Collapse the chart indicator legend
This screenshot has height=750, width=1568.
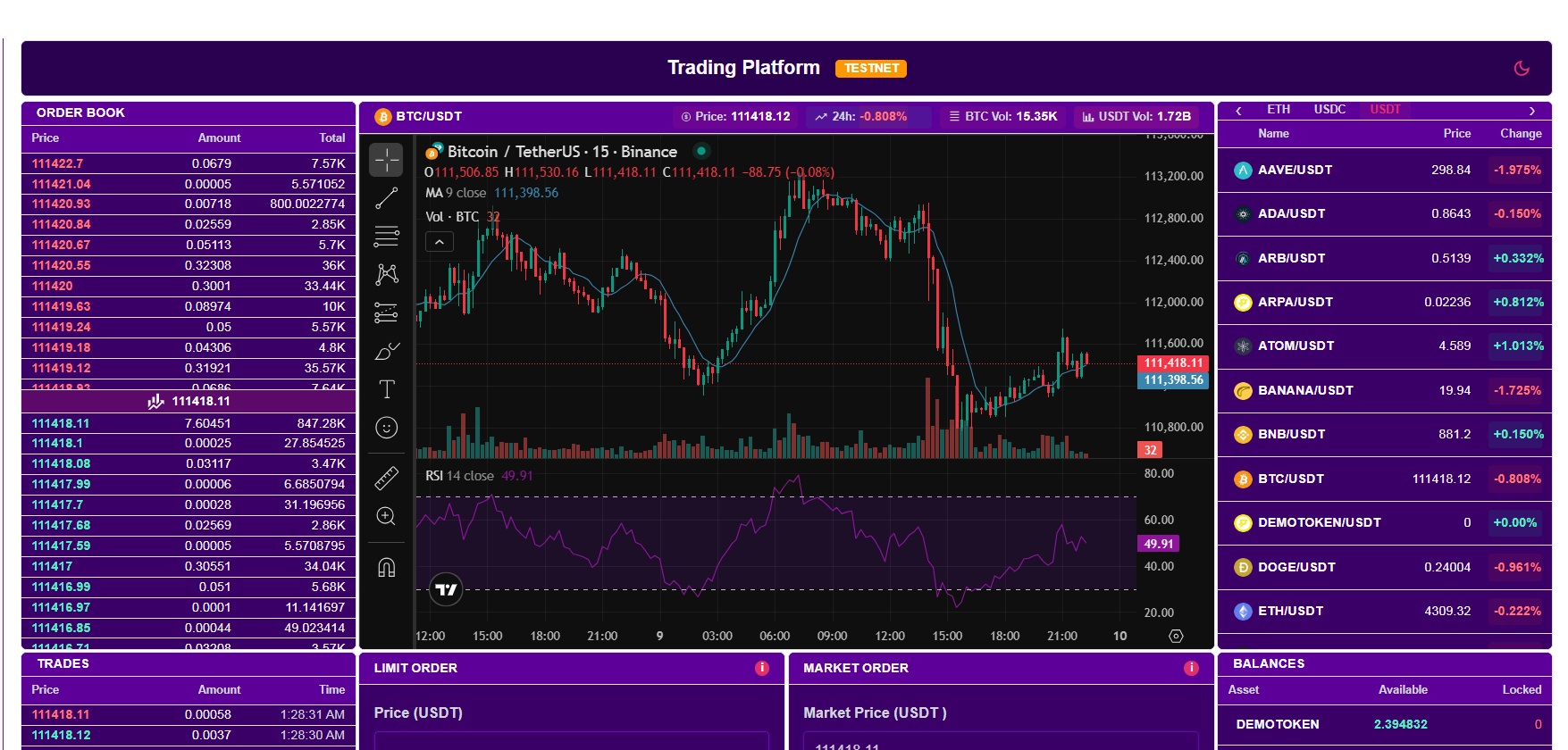tap(439, 242)
